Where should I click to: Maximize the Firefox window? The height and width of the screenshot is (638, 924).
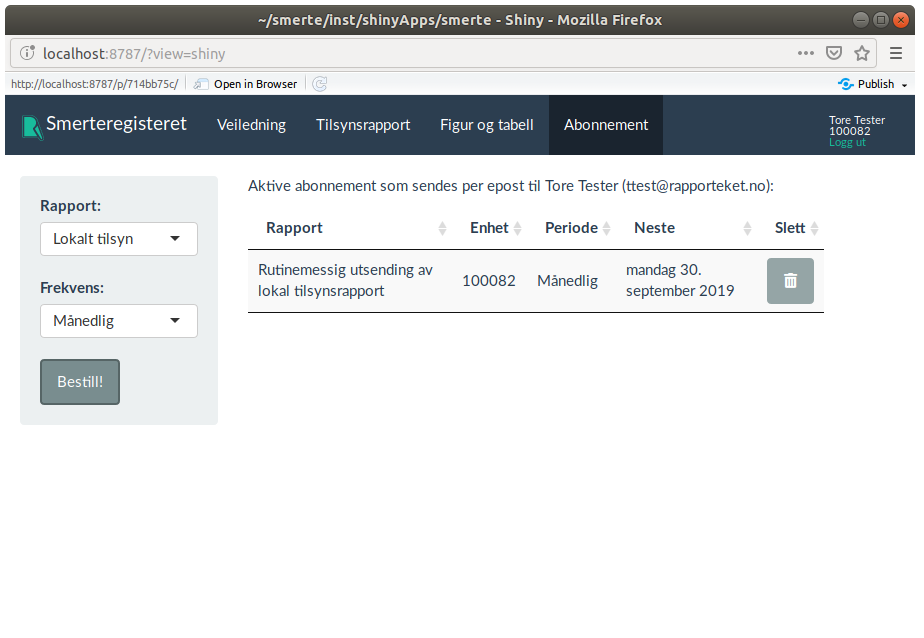pyautogui.click(x=881, y=20)
